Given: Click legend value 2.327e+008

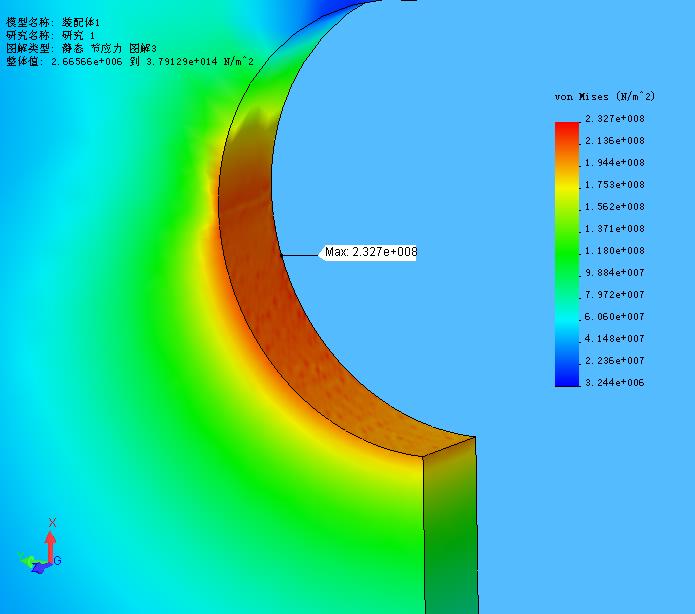Looking at the screenshot, I should pyautogui.click(x=614, y=119).
